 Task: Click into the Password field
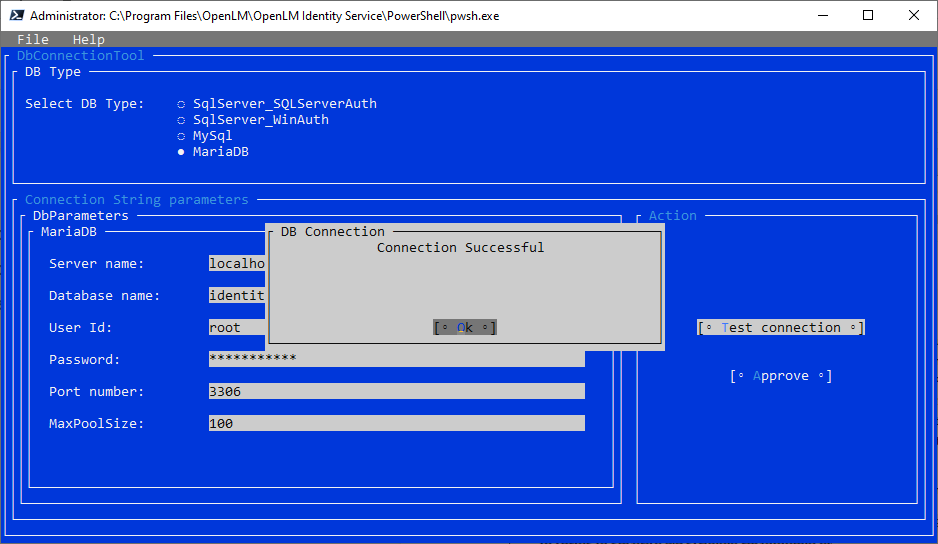point(396,360)
